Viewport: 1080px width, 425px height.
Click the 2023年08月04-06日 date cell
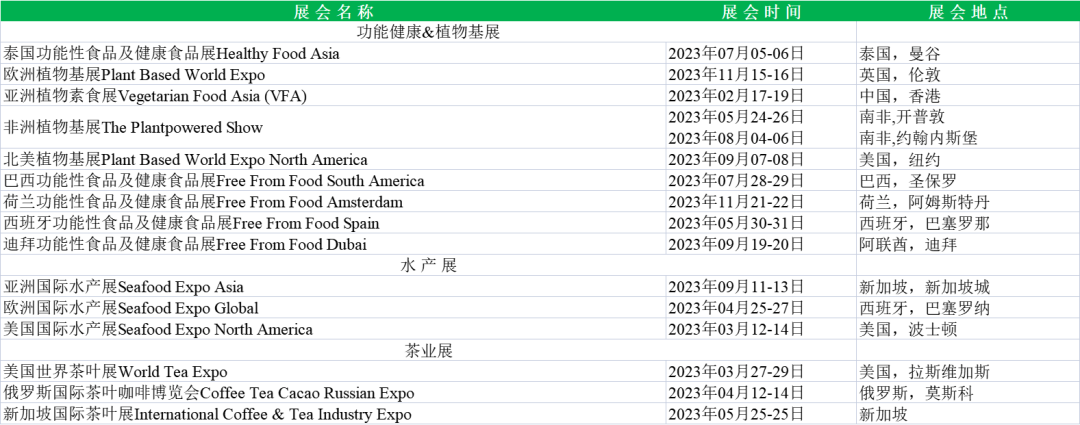761,138
